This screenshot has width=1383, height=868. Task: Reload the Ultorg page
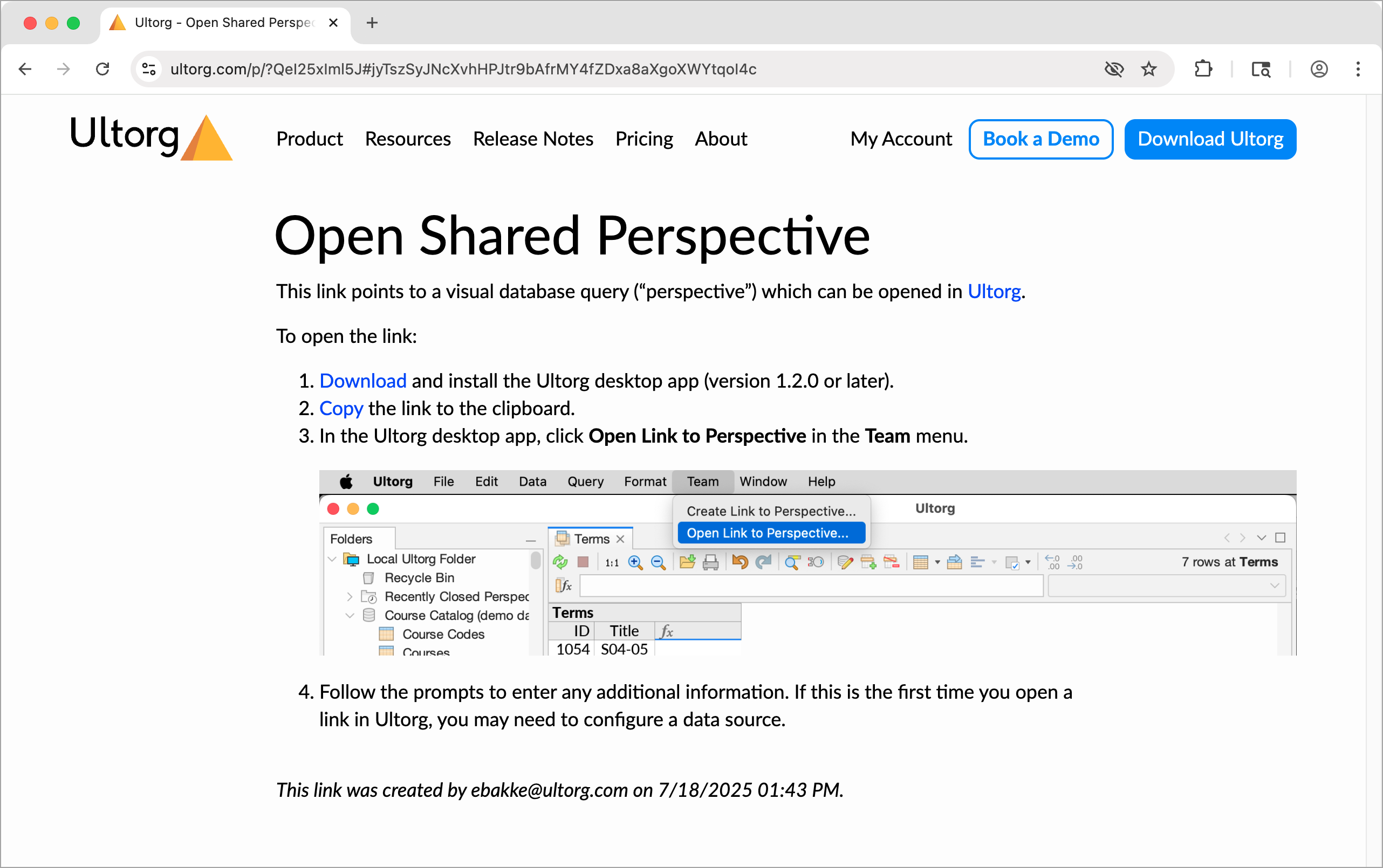(x=102, y=70)
